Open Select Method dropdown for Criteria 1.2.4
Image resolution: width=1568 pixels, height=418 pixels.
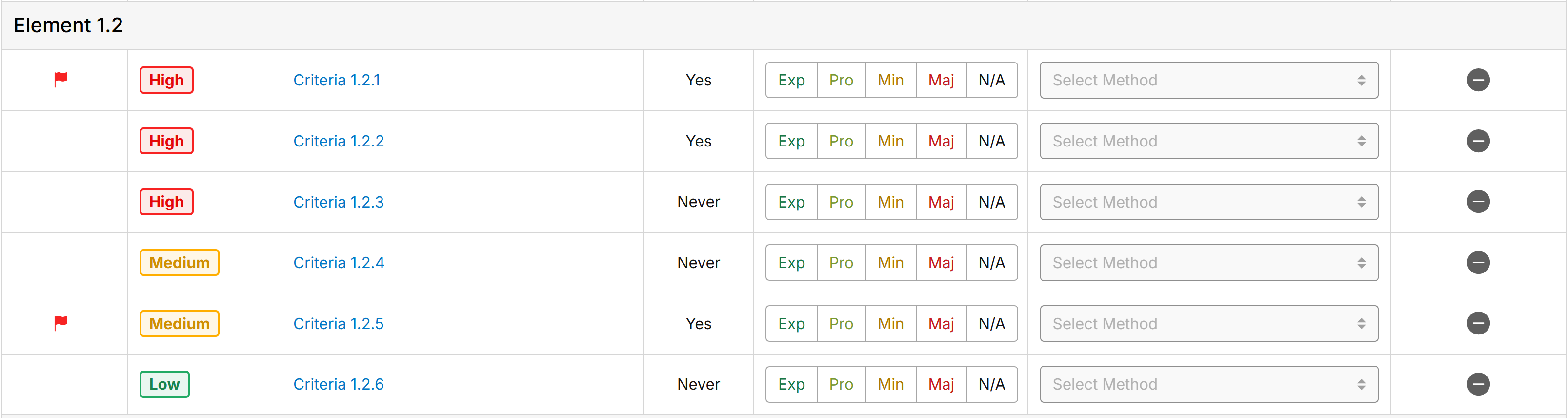pos(1209,263)
